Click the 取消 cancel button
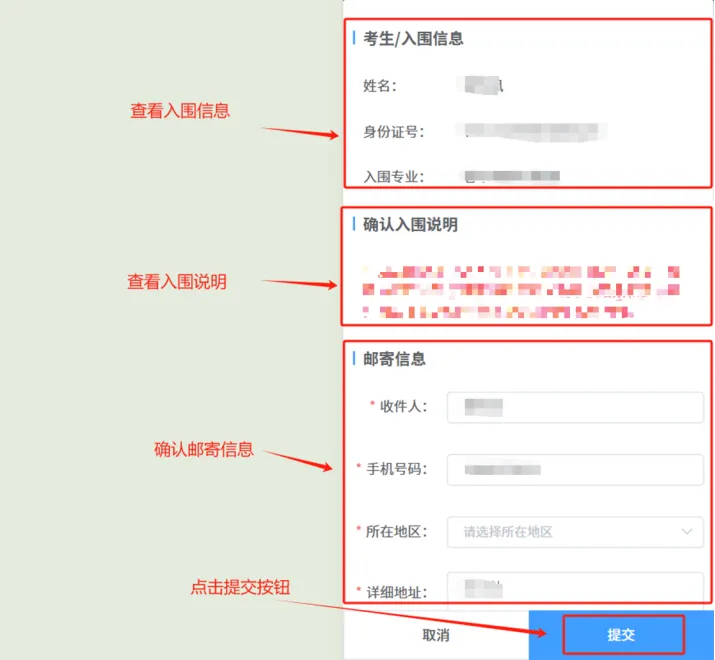The width and height of the screenshot is (715, 660). 436,635
